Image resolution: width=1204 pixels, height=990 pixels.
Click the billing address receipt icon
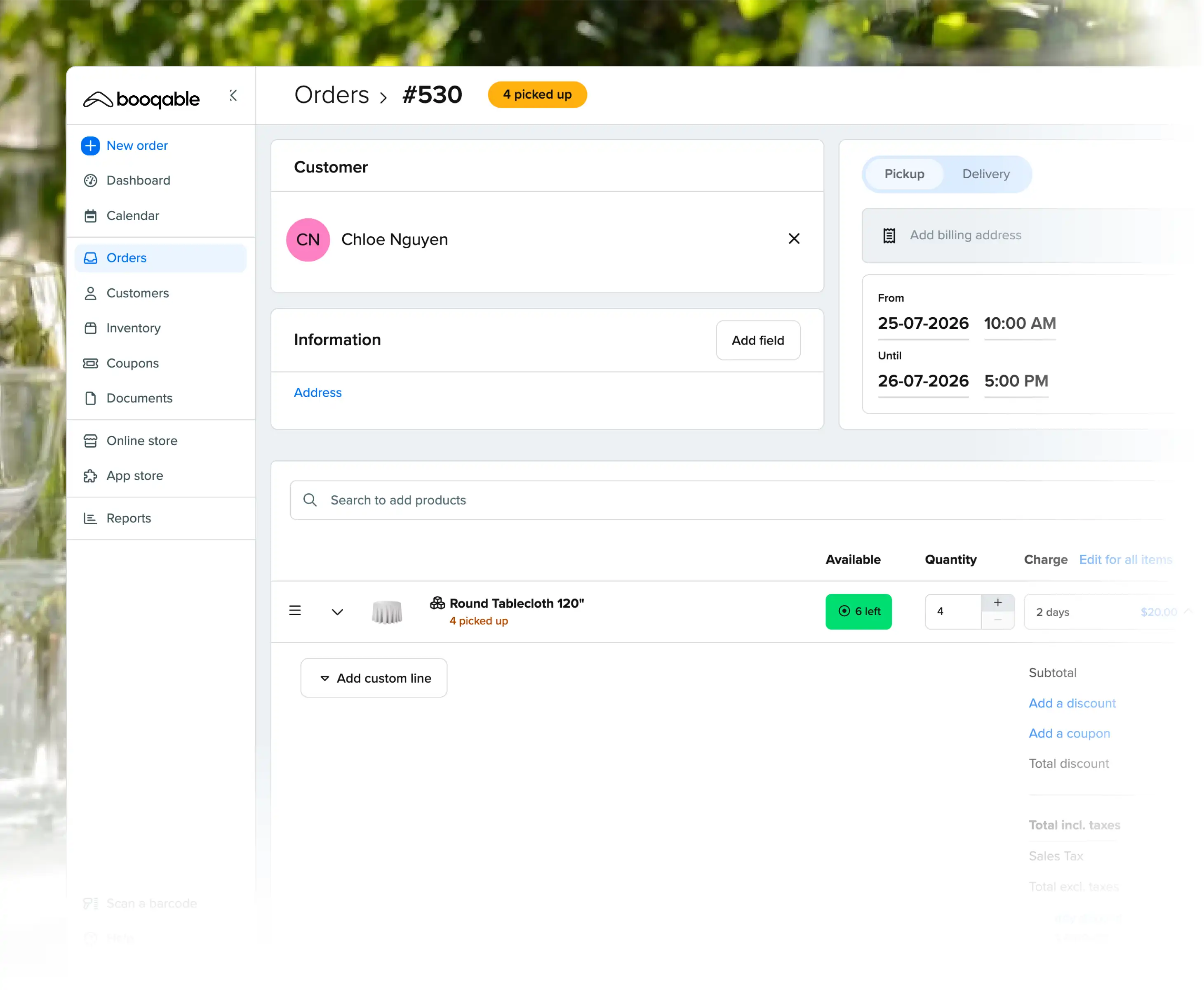[889, 236]
